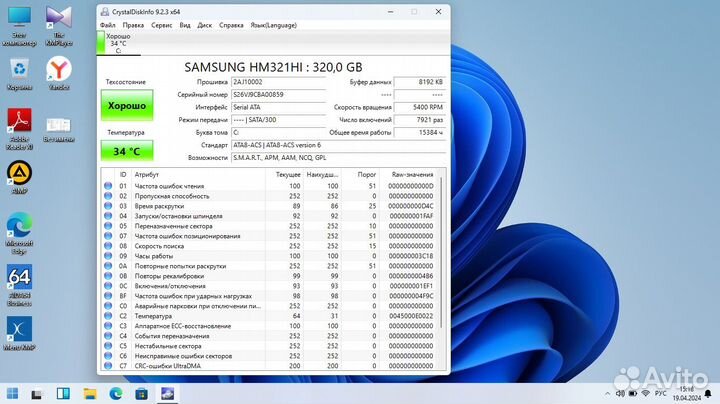
Task: Click status circle of Переназначенные сектора row
Action: point(108,226)
